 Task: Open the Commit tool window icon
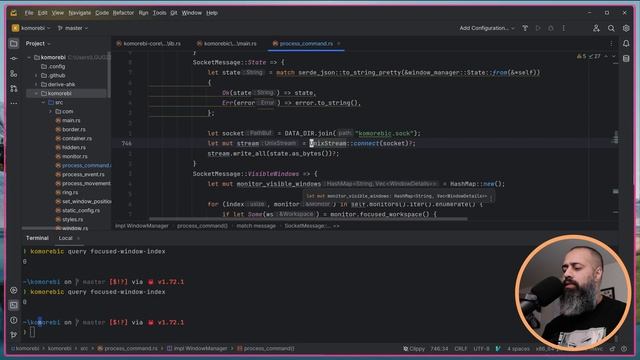[14, 58]
